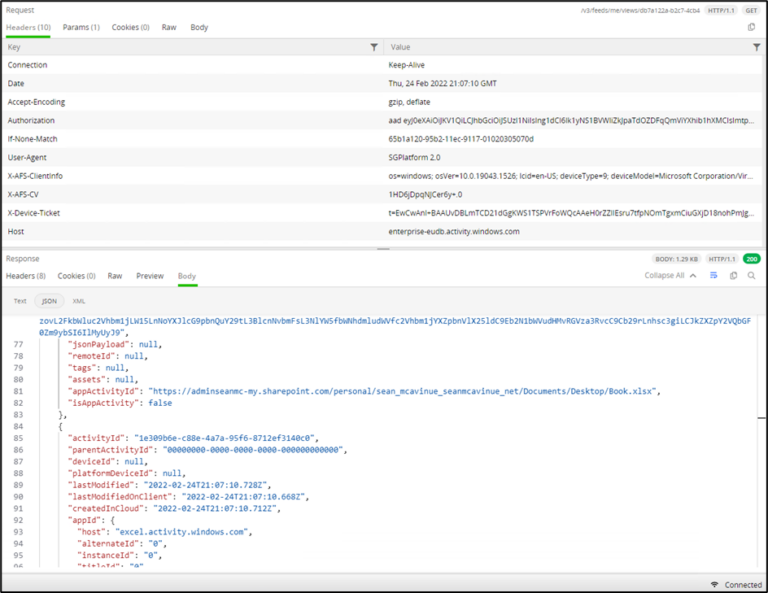Select the response Body tab
Screen dimensions: 768x593
click(x=187, y=276)
